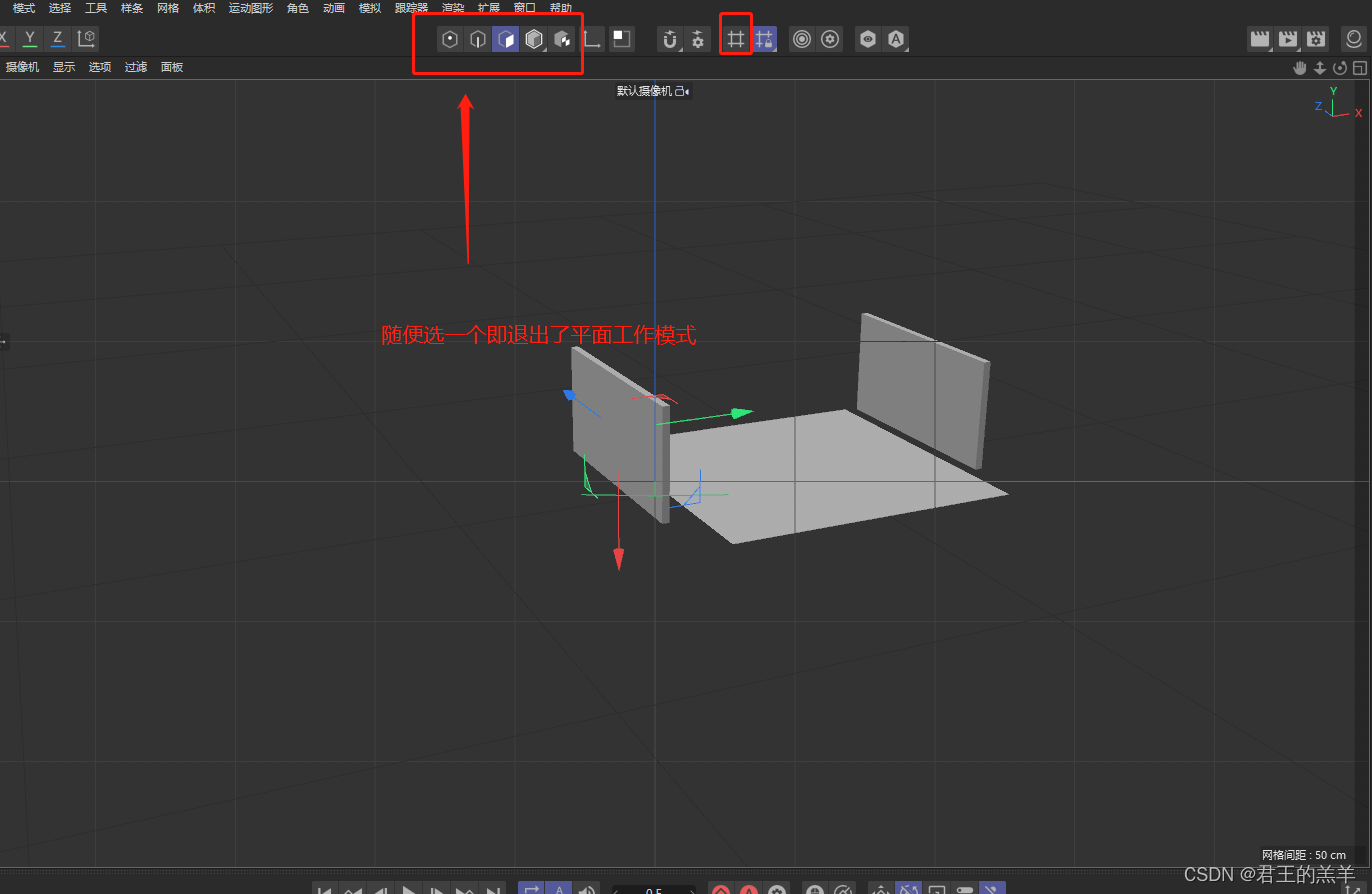This screenshot has height=894, width=1372.
Task: Open the 跟踪器 menu
Action: click(x=411, y=8)
